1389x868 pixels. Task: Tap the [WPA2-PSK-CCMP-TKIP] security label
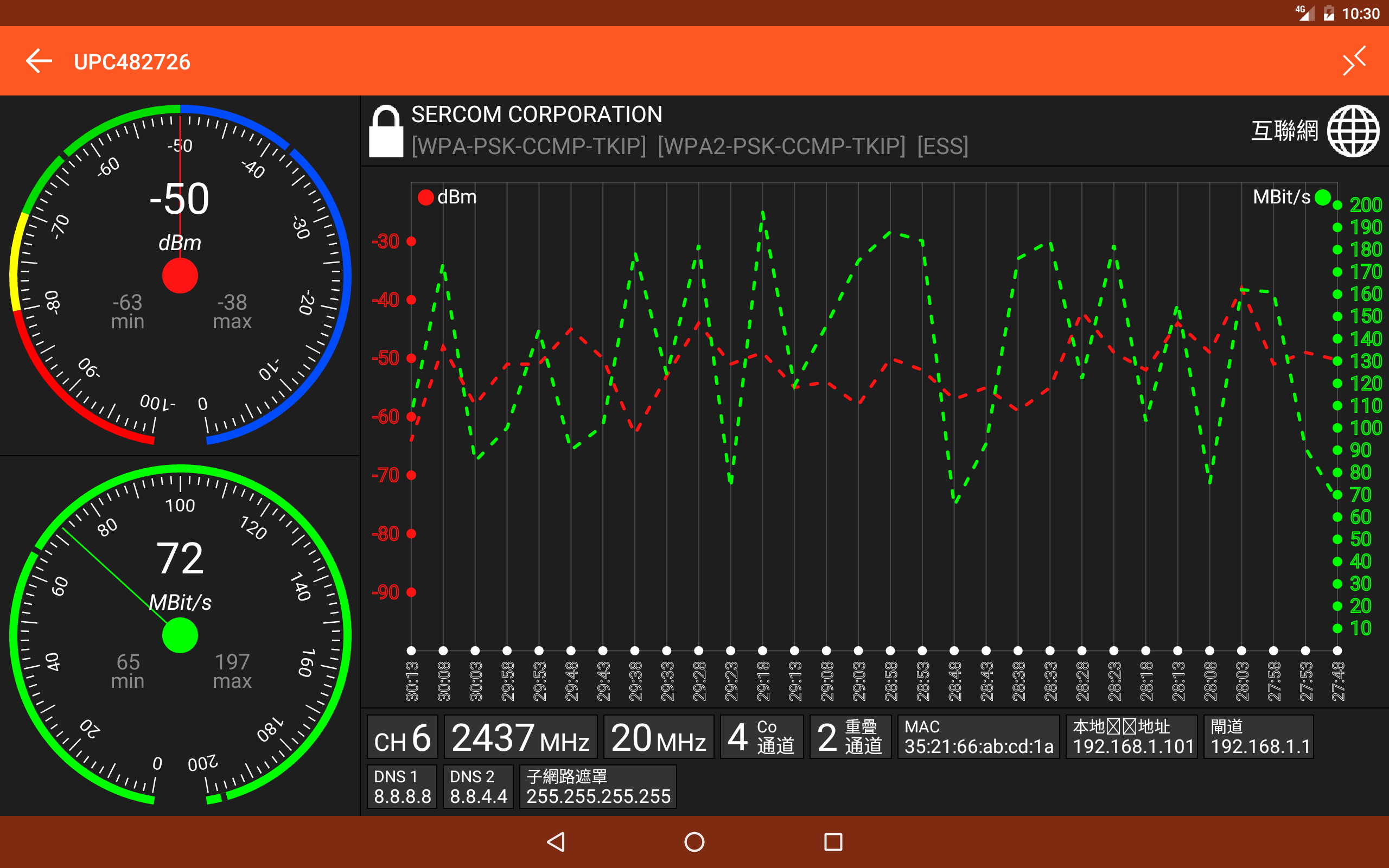click(781, 146)
